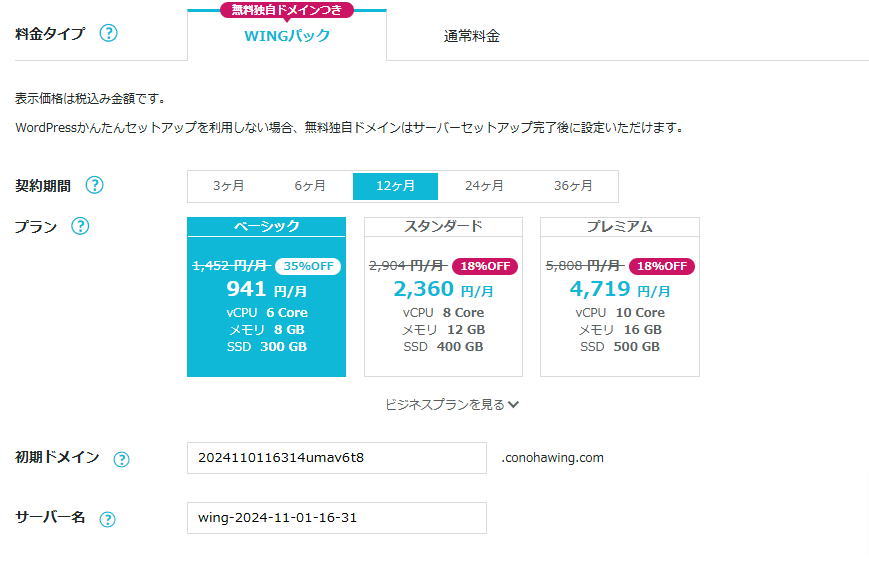Click the サーバー名 text field
Image resolution: width=869 pixels, height=585 pixels.
coord(336,518)
